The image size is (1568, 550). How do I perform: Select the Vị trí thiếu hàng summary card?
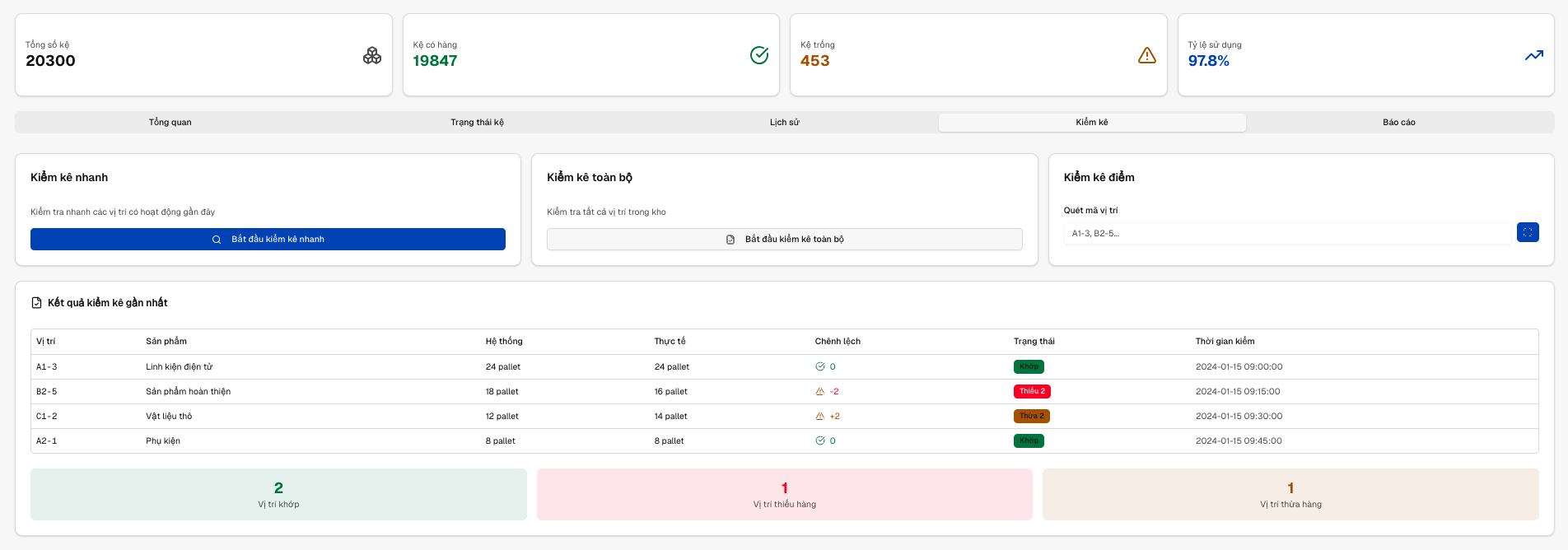[x=784, y=495]
